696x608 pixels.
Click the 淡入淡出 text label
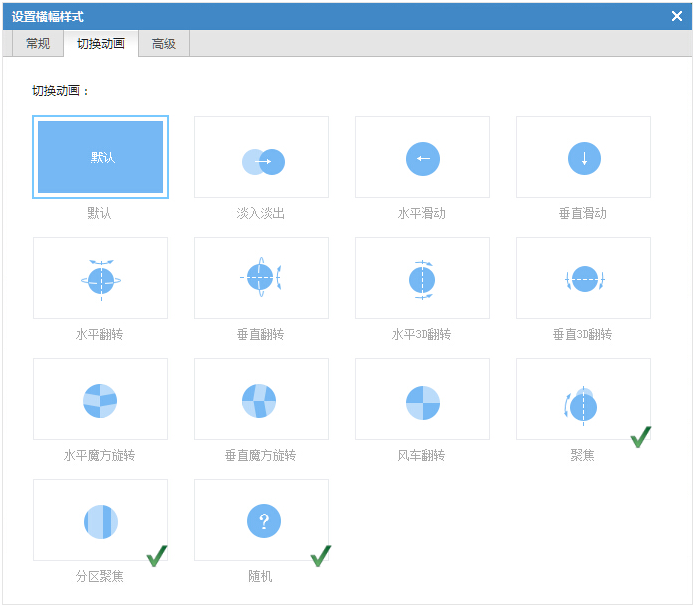(261, 213)
